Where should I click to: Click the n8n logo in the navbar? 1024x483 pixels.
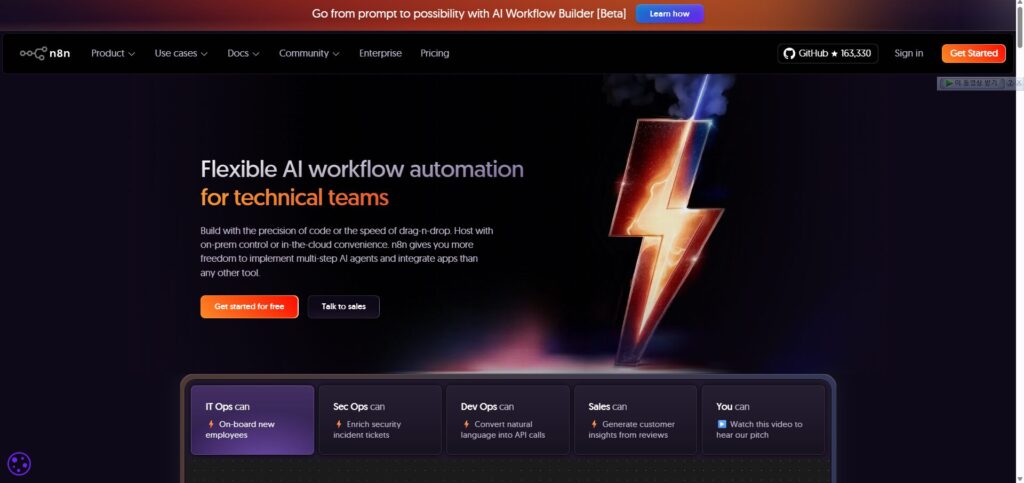click(47, 53)
